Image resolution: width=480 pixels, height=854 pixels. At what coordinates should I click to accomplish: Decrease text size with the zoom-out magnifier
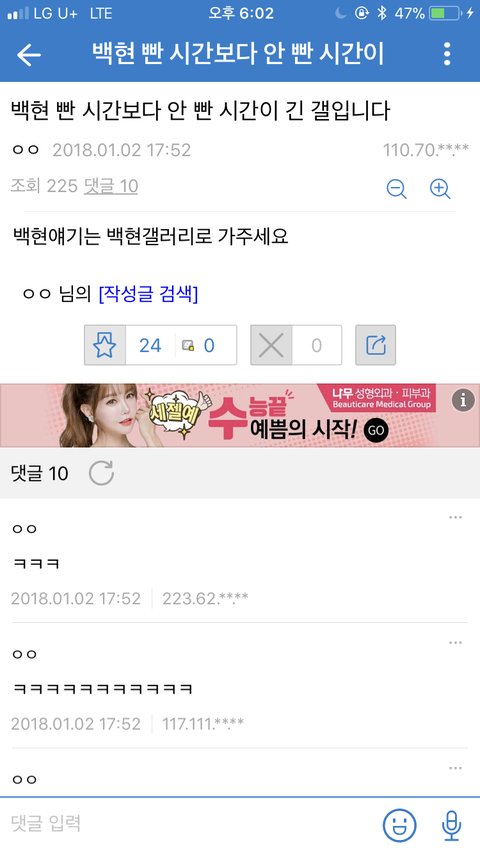point(396,188)
